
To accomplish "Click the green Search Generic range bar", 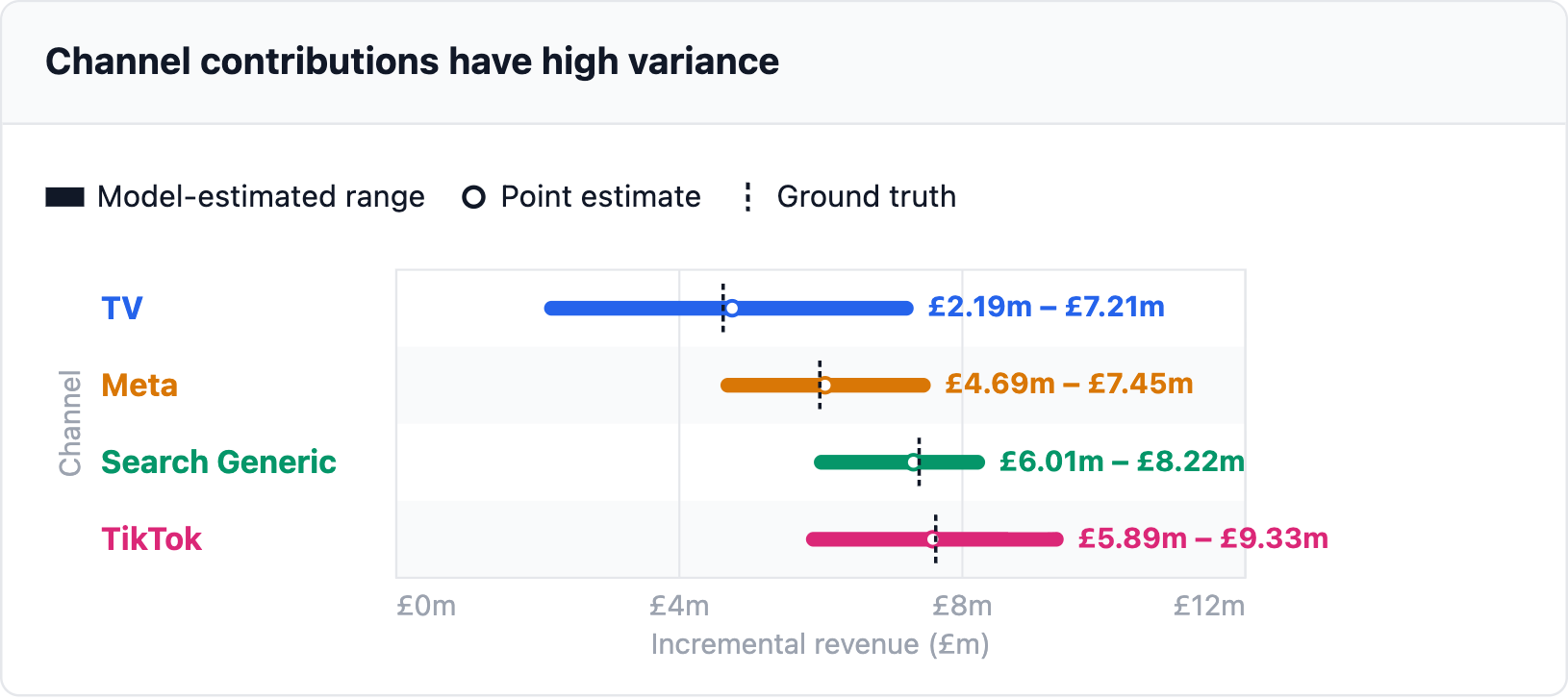I will [899, 462].
